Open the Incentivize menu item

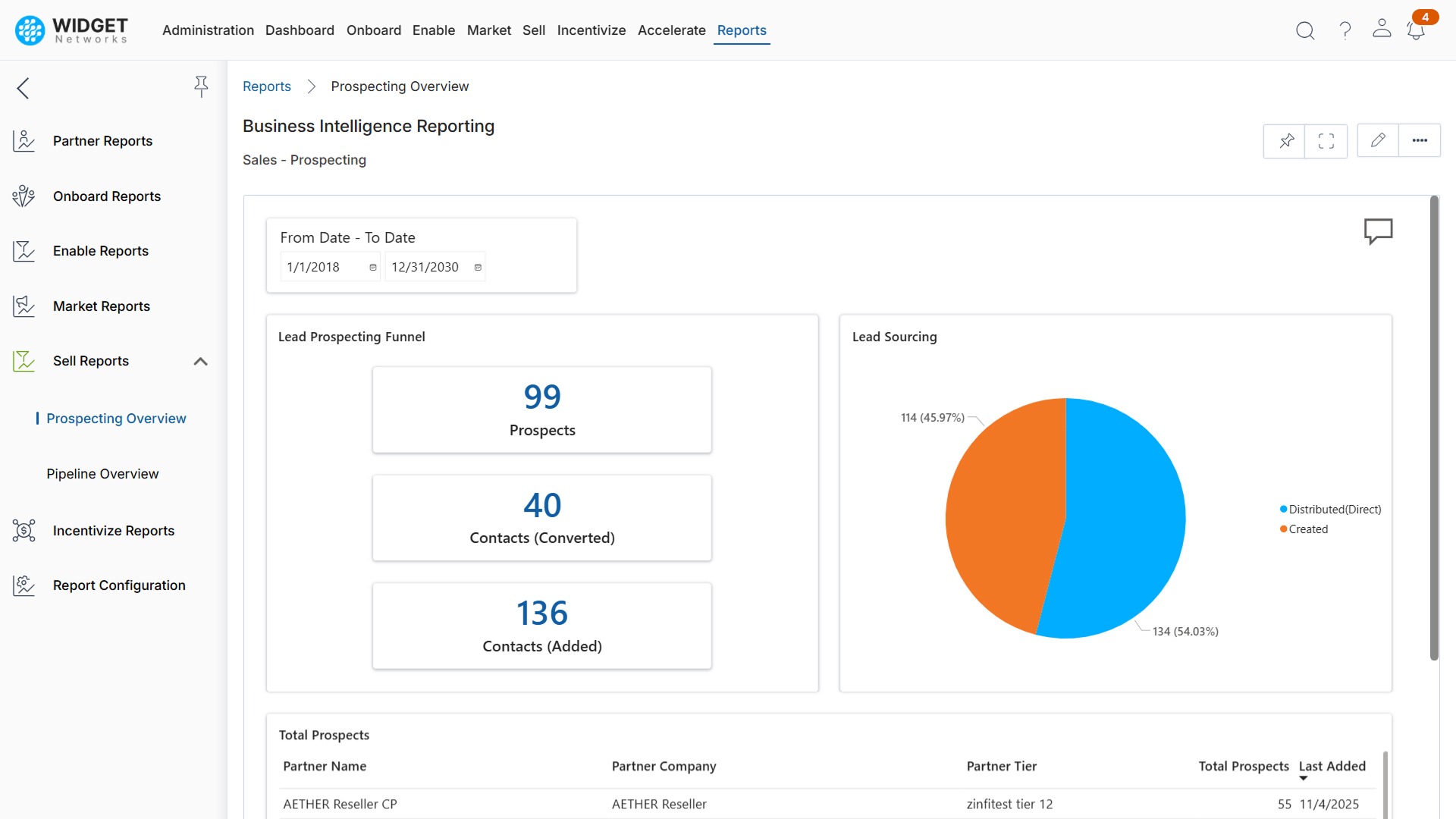[x=591, y=30]
